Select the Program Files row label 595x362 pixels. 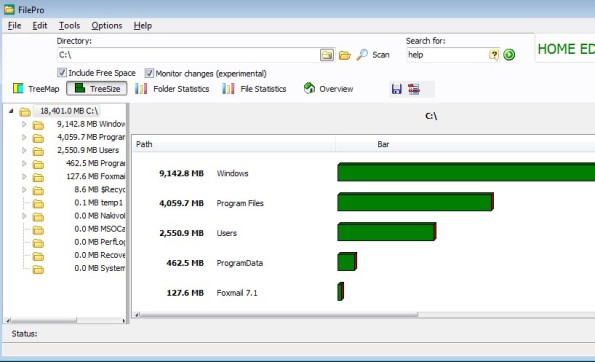[240, 203]
